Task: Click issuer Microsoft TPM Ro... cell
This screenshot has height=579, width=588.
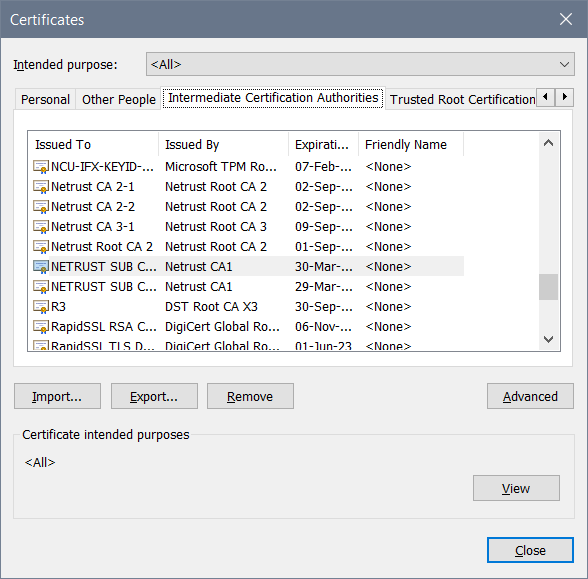Action: pyautogui.click(x=221, y=166)
